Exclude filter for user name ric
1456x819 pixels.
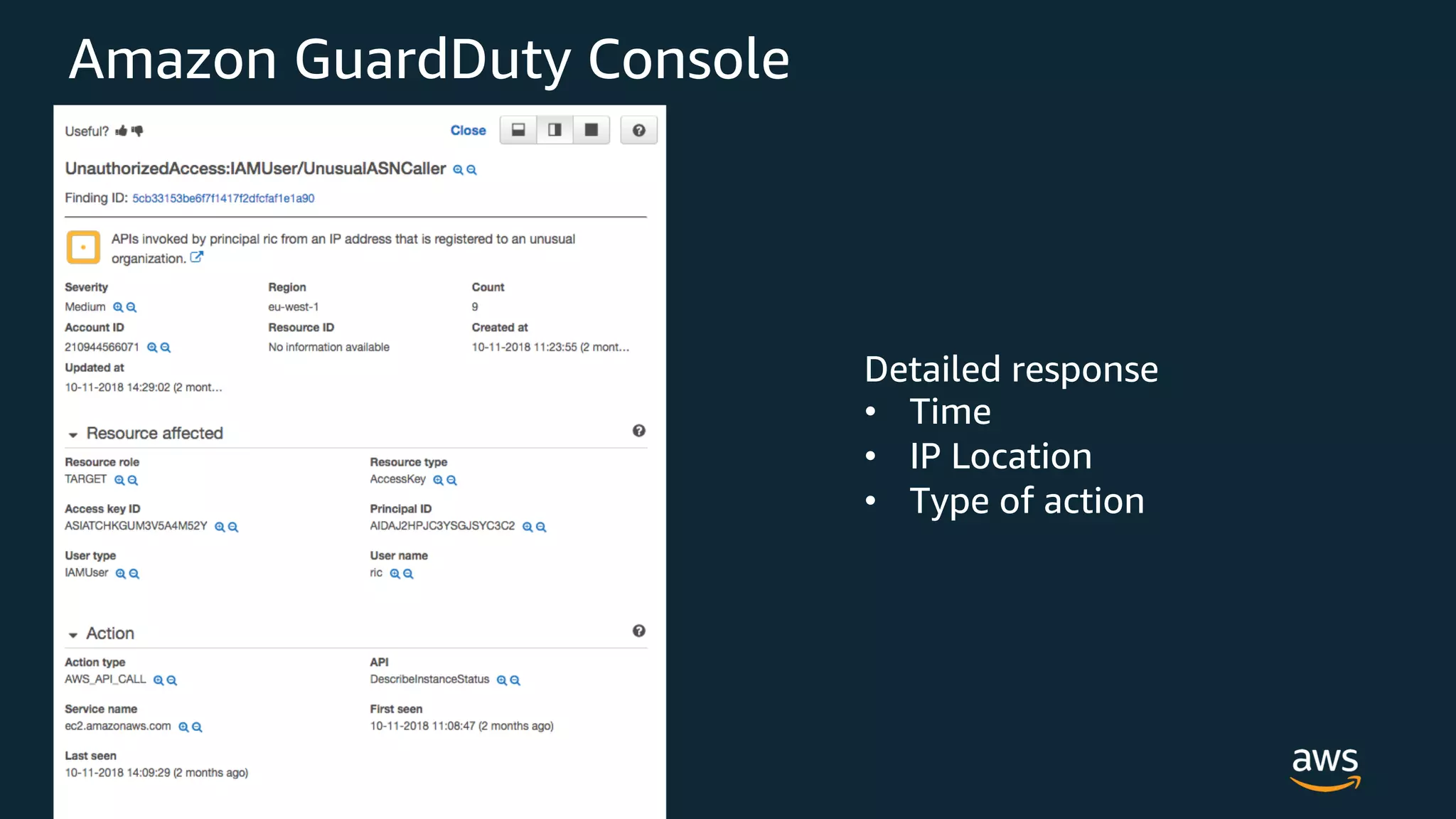coord(408,574)
